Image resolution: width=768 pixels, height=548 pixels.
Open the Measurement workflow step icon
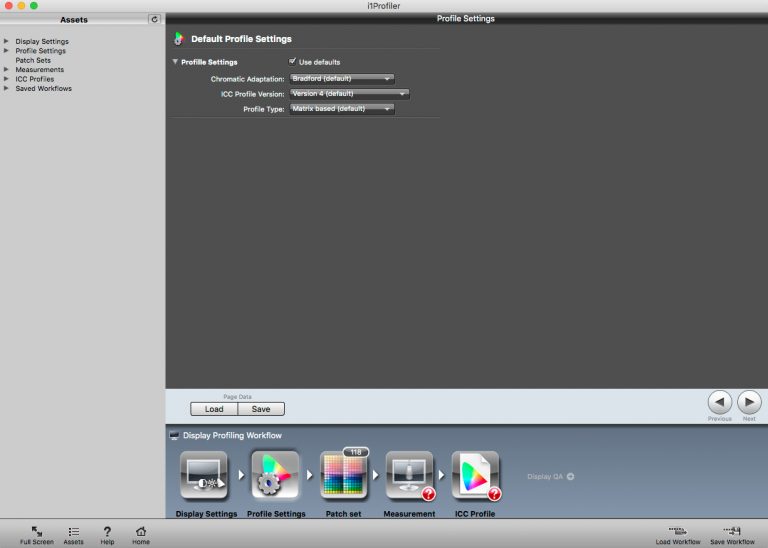(409, 475)
